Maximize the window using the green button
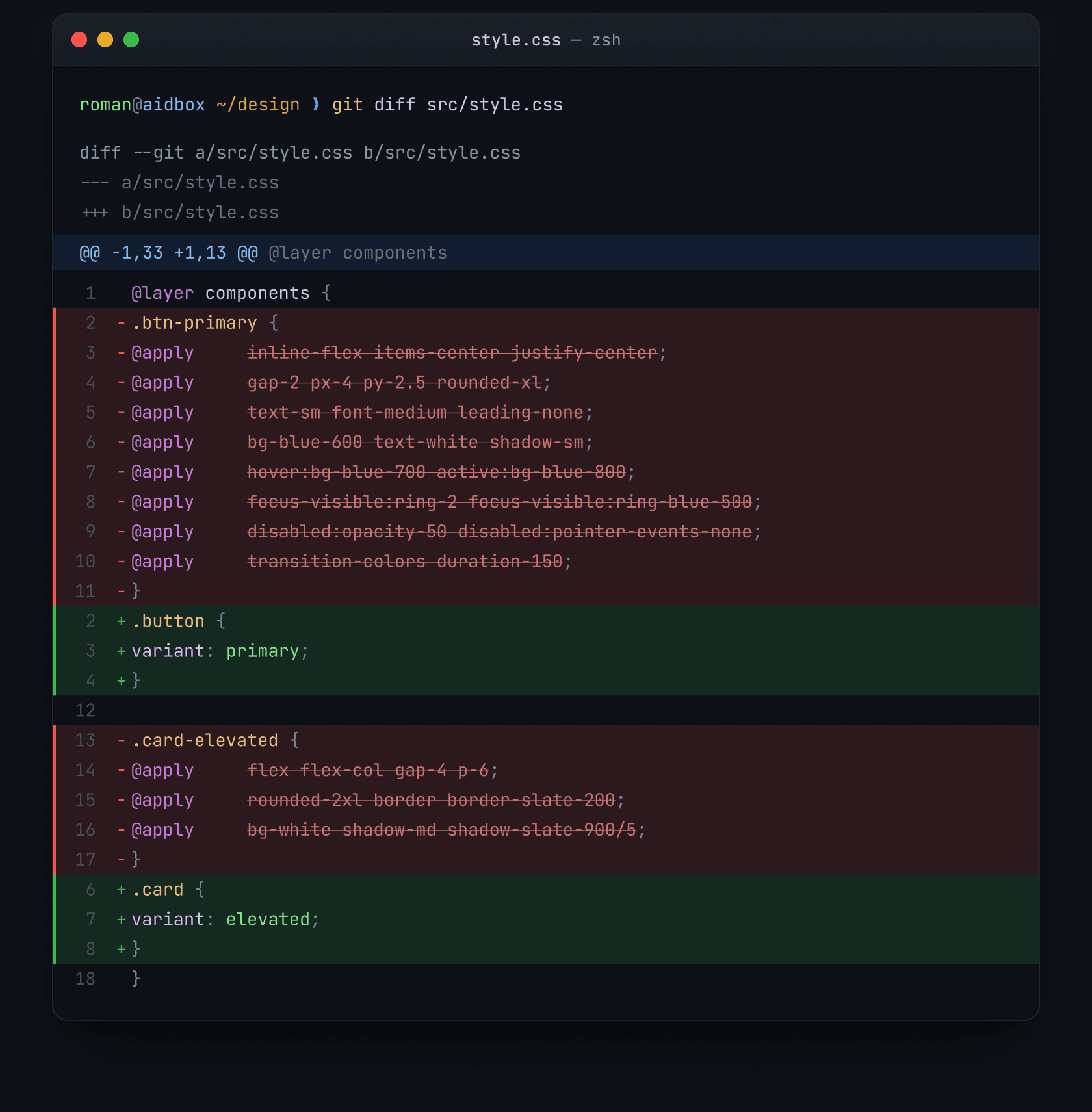Viewport: 1092px width, 1112px height. coord(131,40)
